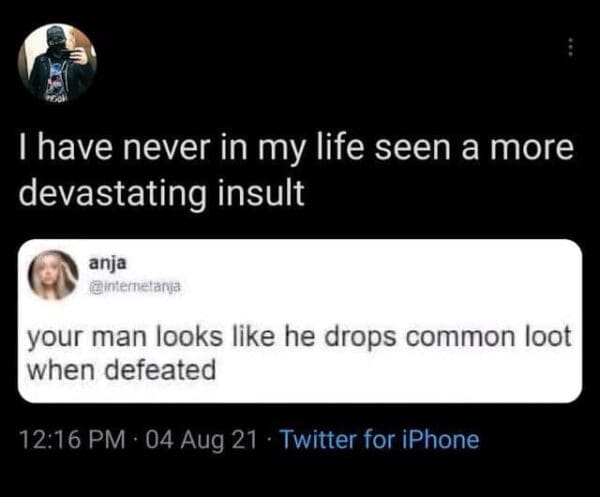The width and height of the screenshot is (600, 497).
Task: Click the "when defeated" line of the quote
Action: click(121, 370)
